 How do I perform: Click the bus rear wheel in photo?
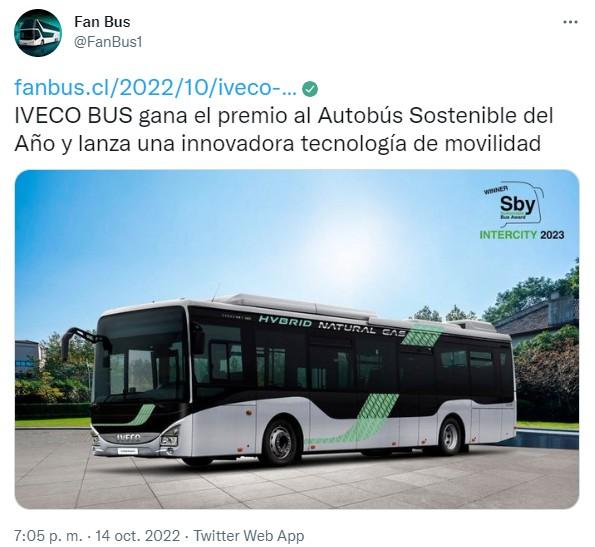(x=450, y=436)
